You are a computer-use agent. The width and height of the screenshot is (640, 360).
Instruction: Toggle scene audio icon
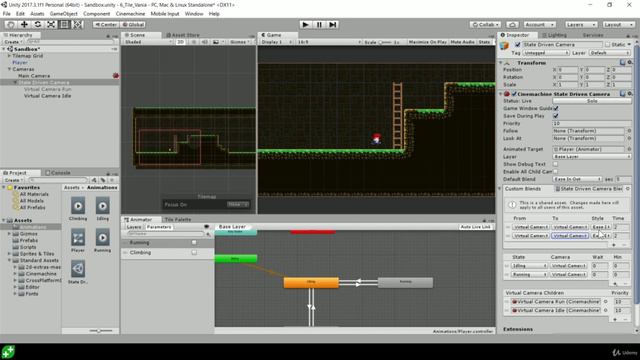tap(204, 42)
